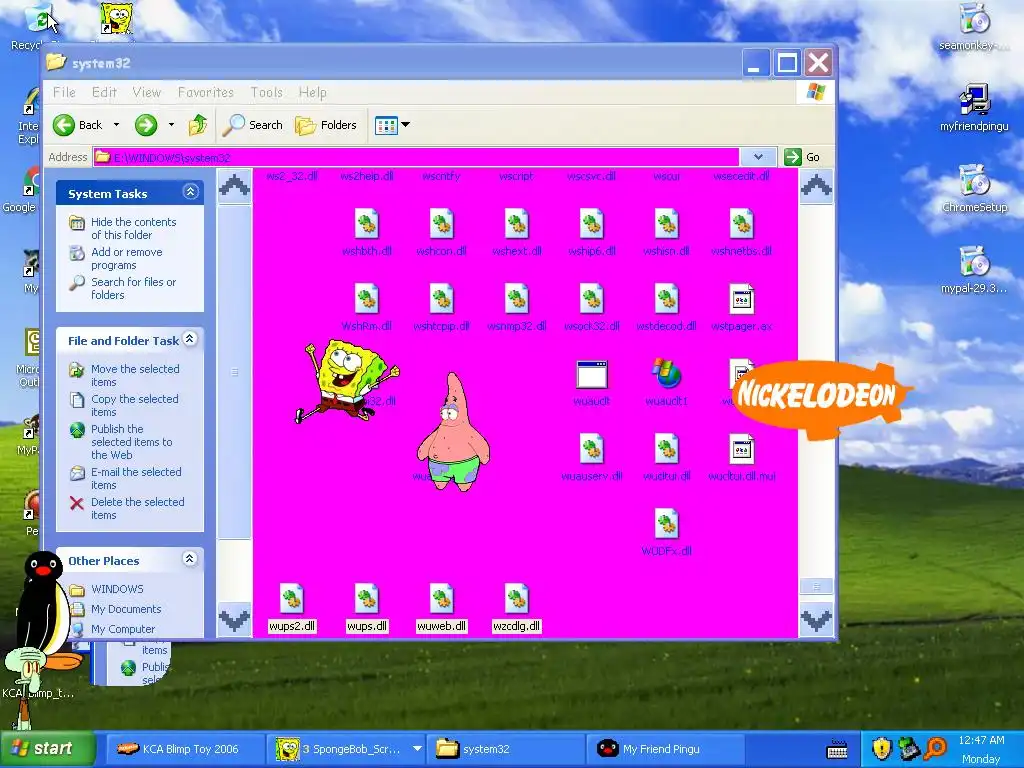Open the Edit menu
The width and height of the screenshot is (1024, 768).
pyautogui.click(x=104, y=92)
